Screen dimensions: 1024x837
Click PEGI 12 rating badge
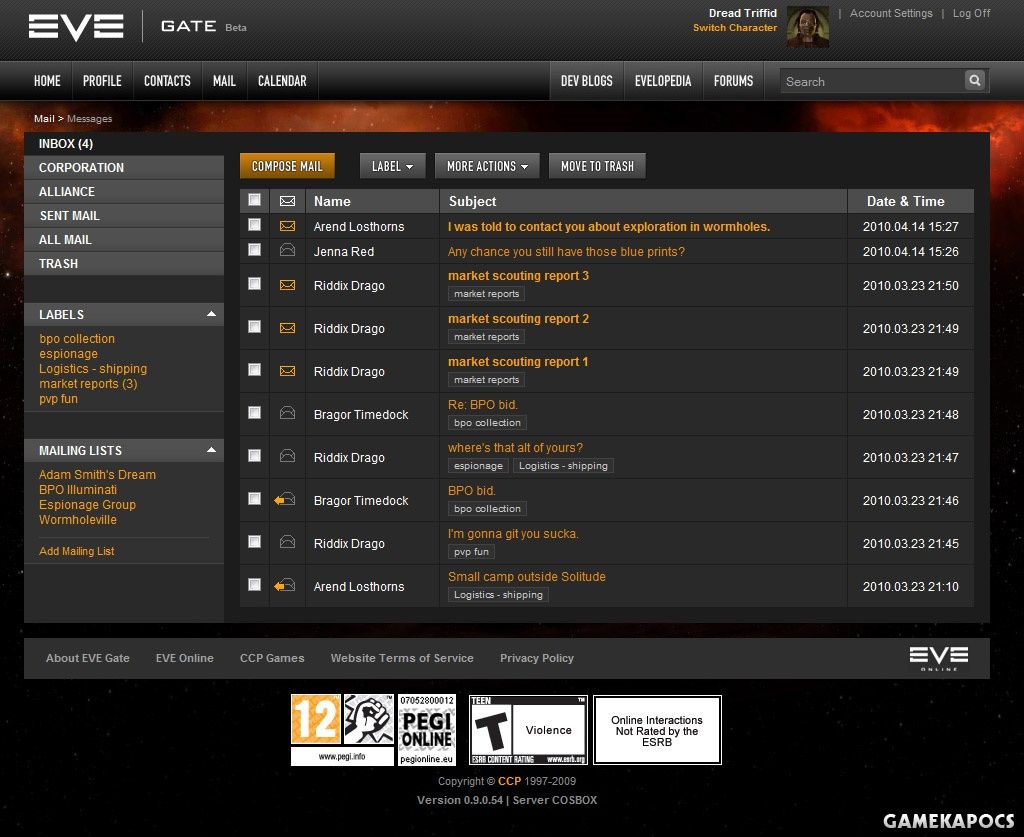(x=315, y=719)
